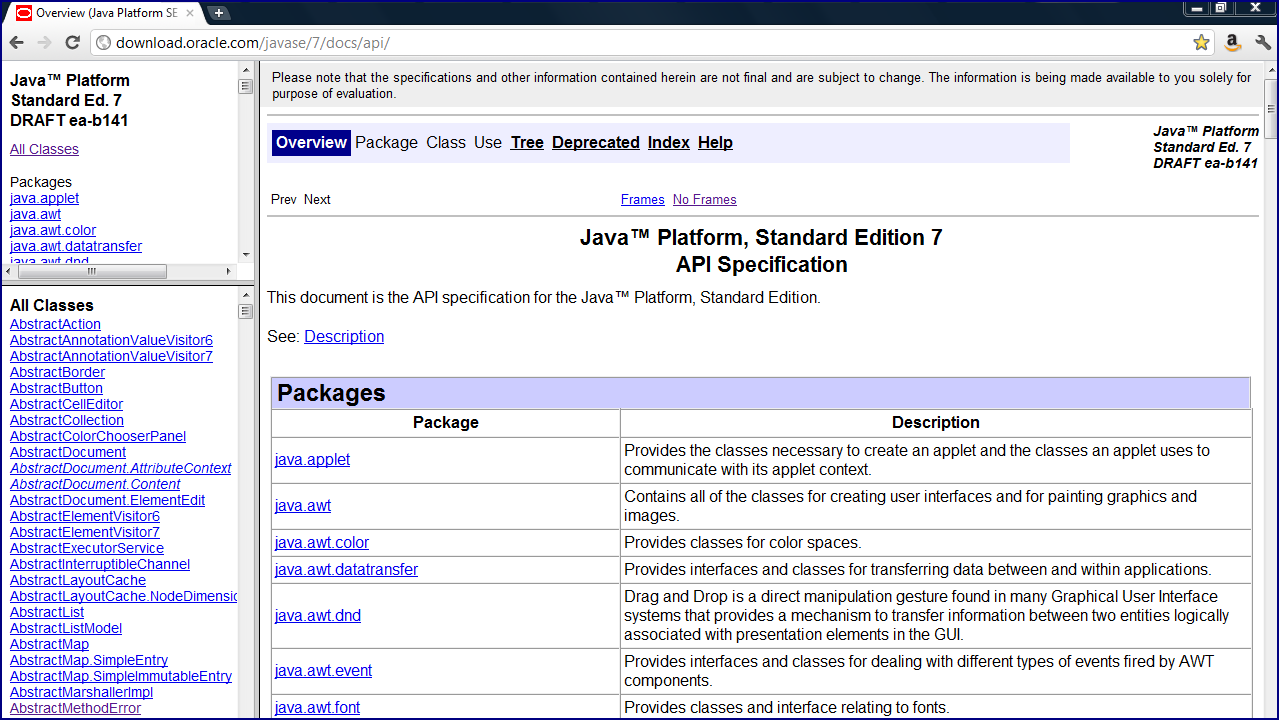Open All Classes link in packages frame
1279x720 pixels.
pos(44,150)
